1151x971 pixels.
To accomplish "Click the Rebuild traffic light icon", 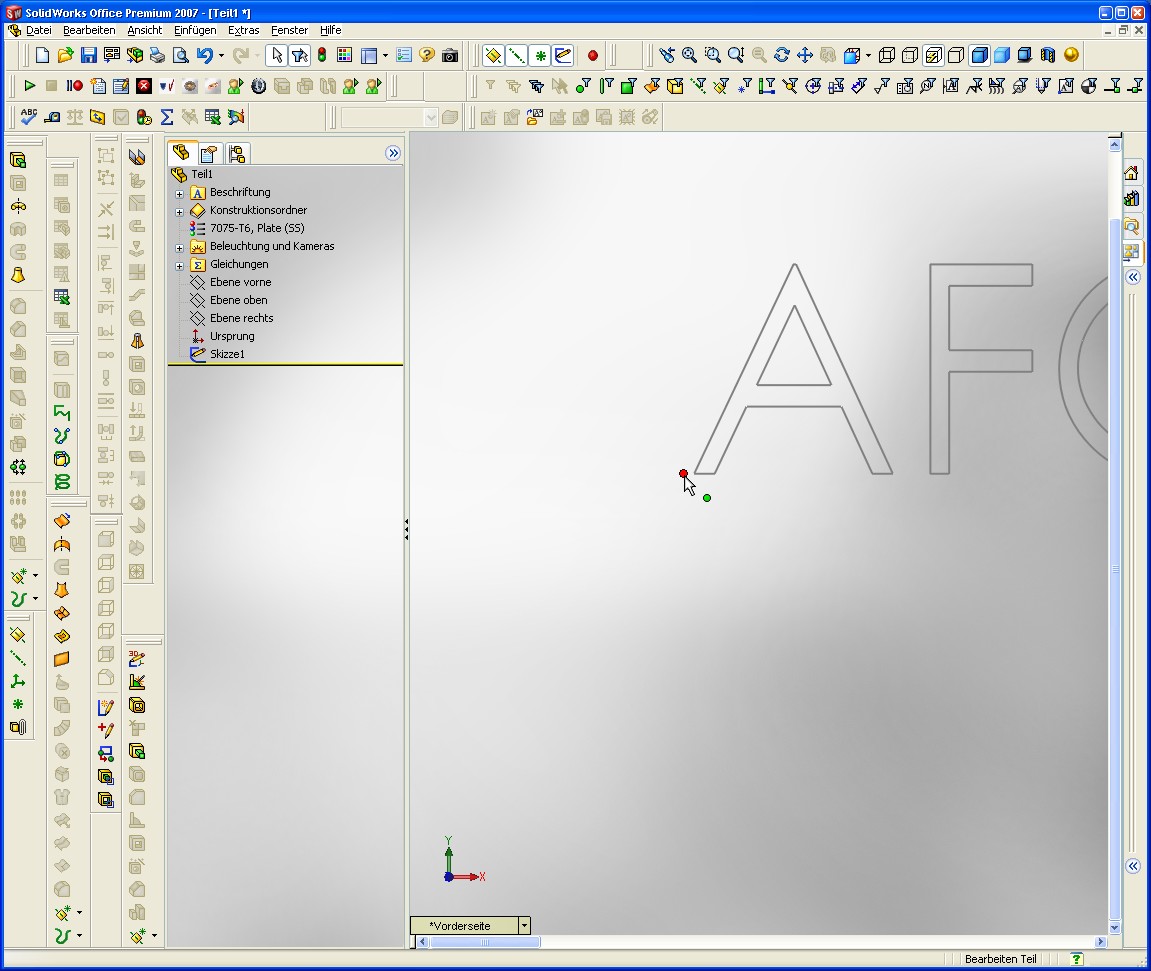I will (x=322, y=56).
